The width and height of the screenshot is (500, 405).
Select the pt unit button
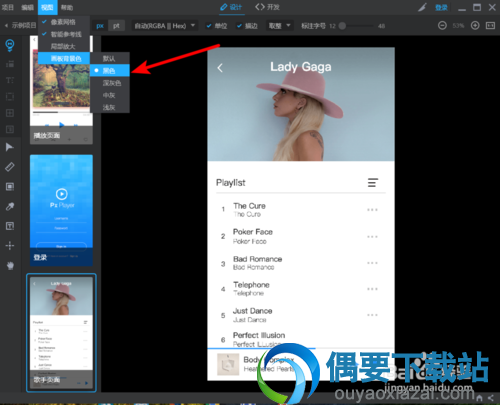tap(116, 26)
